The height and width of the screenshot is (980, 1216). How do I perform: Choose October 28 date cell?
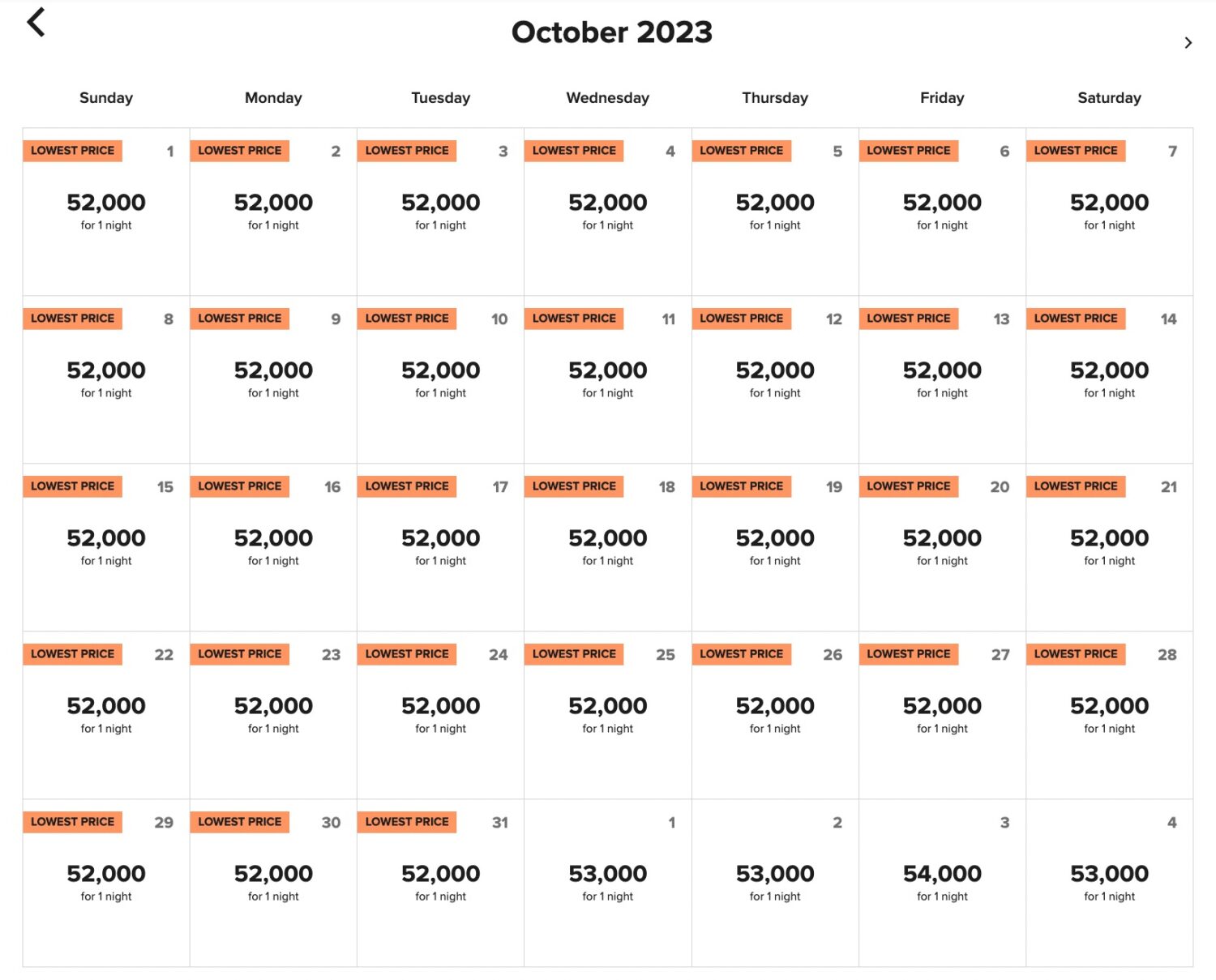click(x=1109, y=714)
